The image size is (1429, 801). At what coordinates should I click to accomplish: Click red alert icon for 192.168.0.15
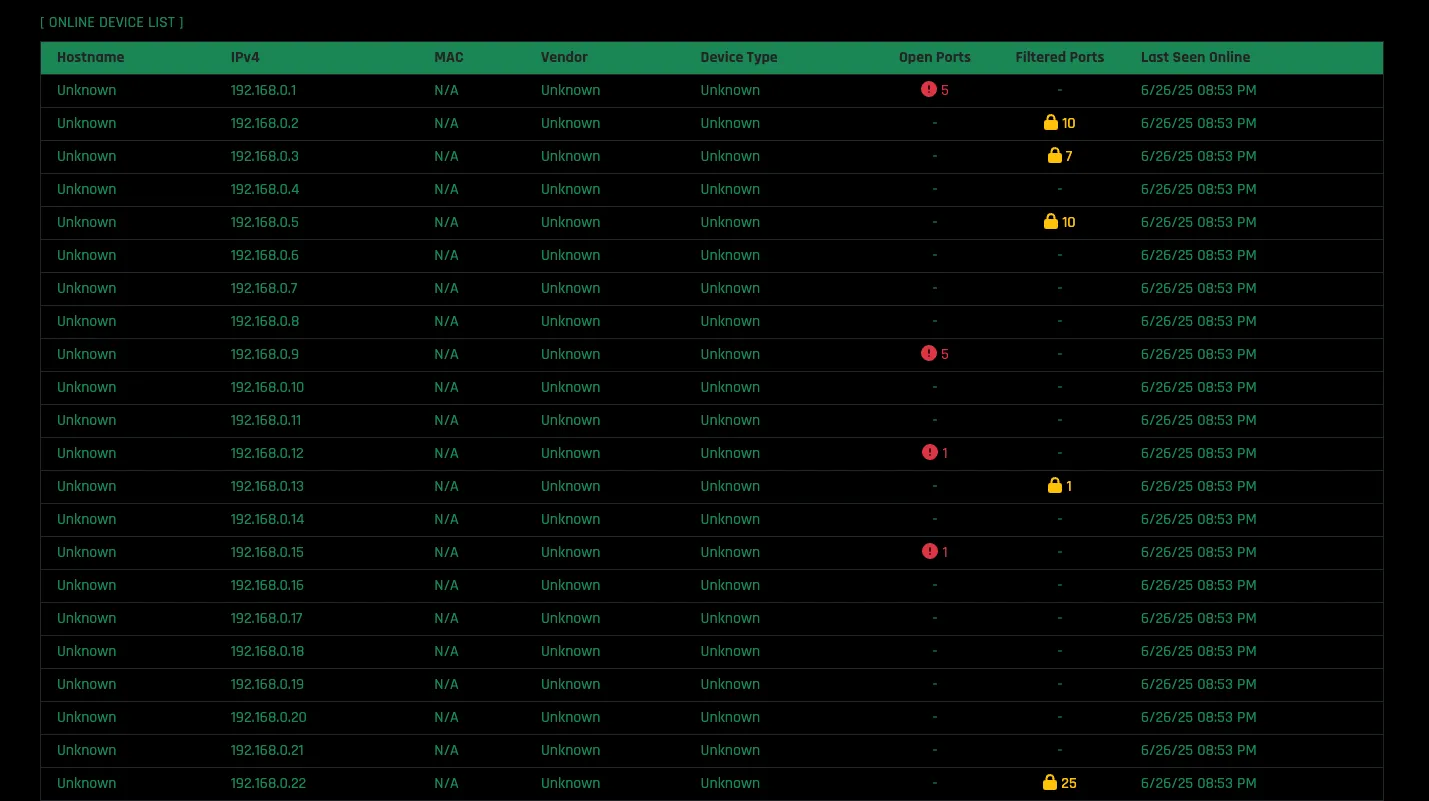929,552
